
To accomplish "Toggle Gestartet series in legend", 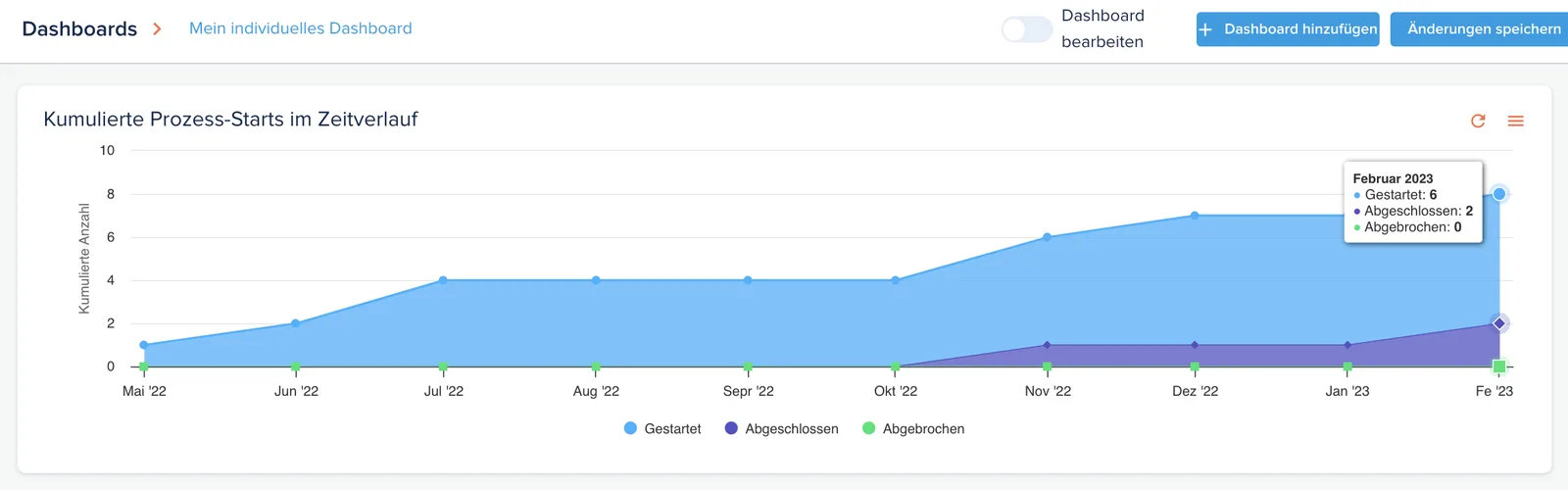I will [662, 428].
